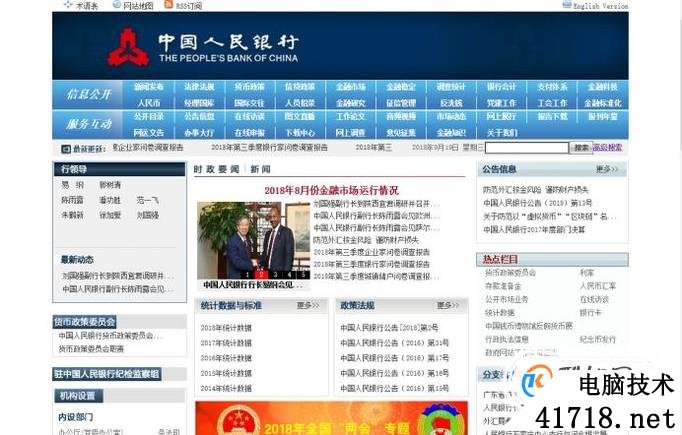Open the 关于我们 navigation item
This screenshot has width=682, height=435.
(x=502, y=133)
